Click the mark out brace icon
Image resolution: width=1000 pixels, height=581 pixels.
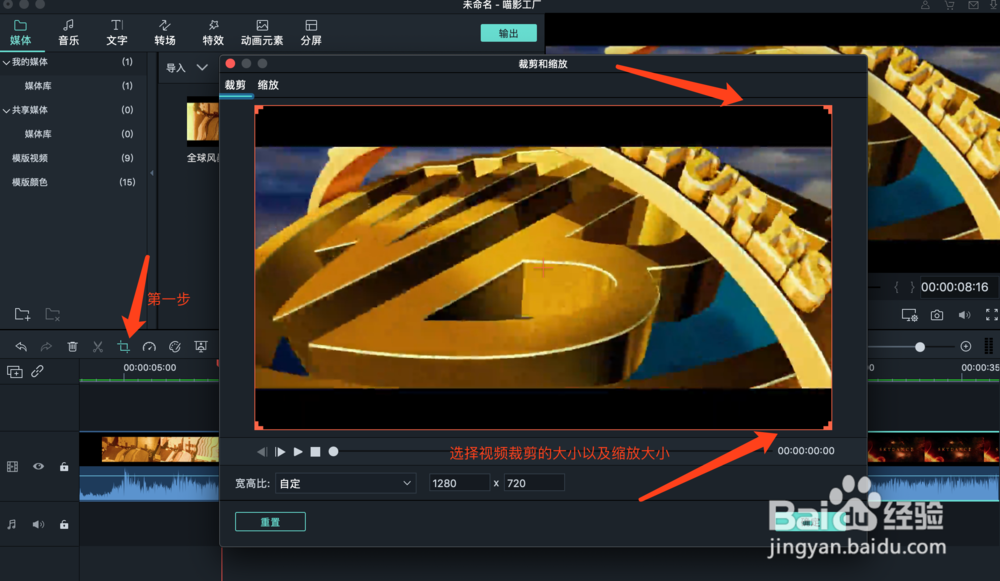(x=912, y=288)
